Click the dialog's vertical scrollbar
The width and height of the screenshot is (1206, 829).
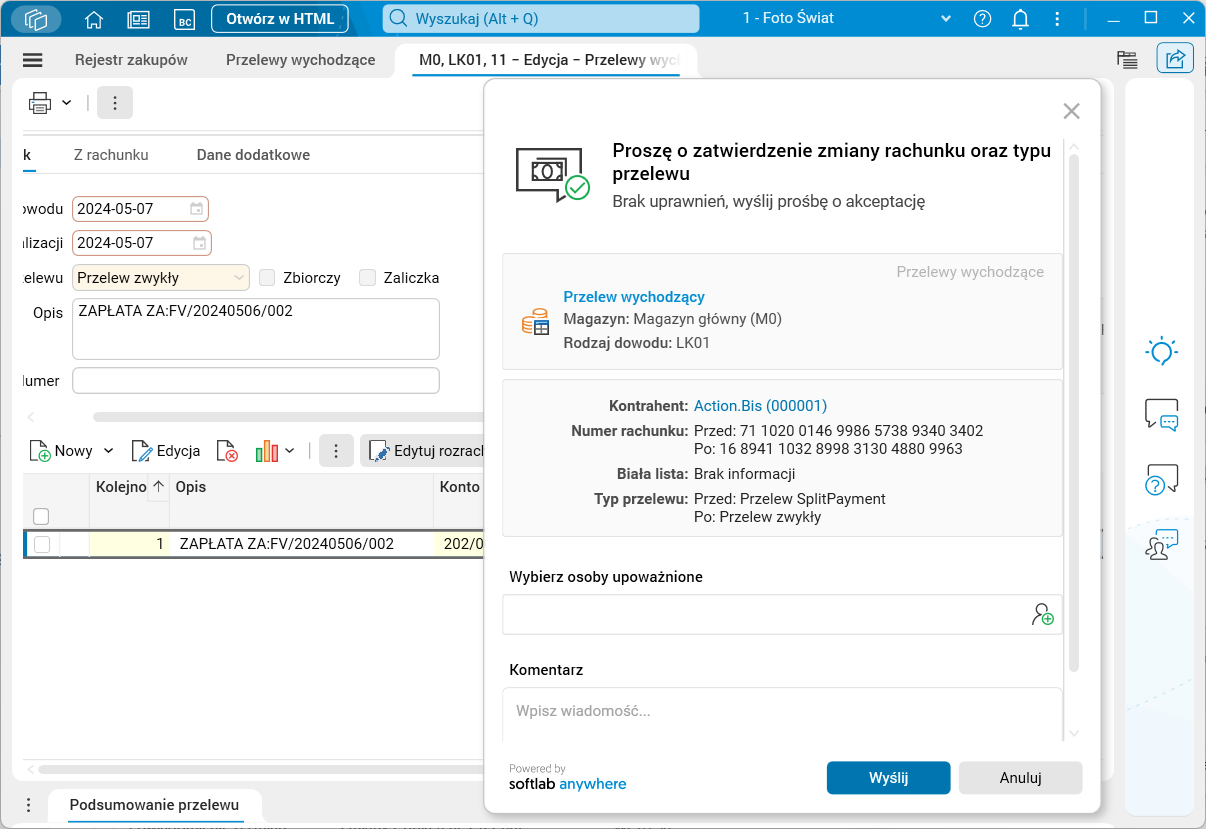click(x=1074, y=400)
